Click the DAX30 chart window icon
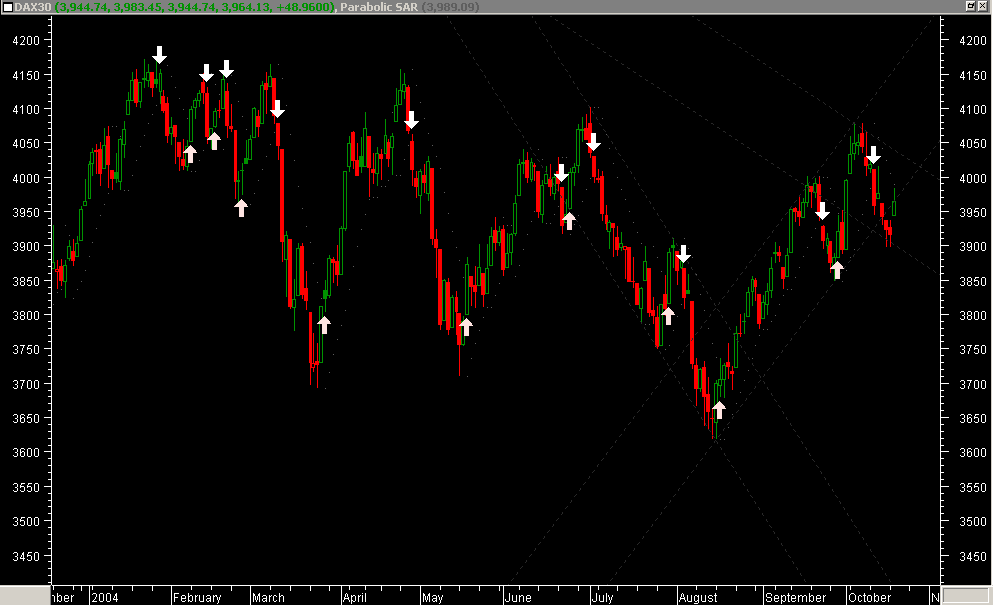This screenshot has width=993, height=605. (8, 7)
